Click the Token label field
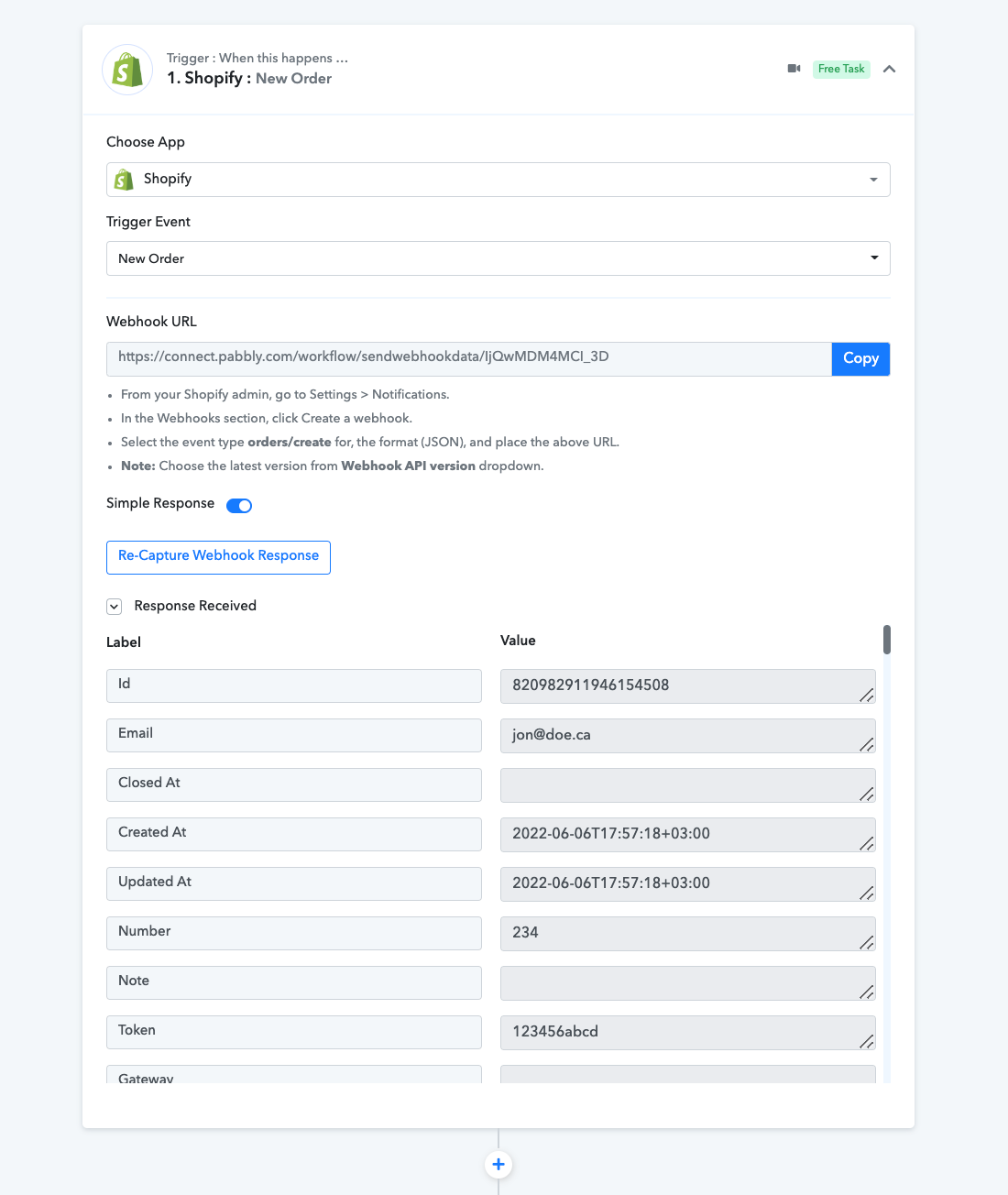The width and height of the screenshot is (1008, 1195). 294,1032
